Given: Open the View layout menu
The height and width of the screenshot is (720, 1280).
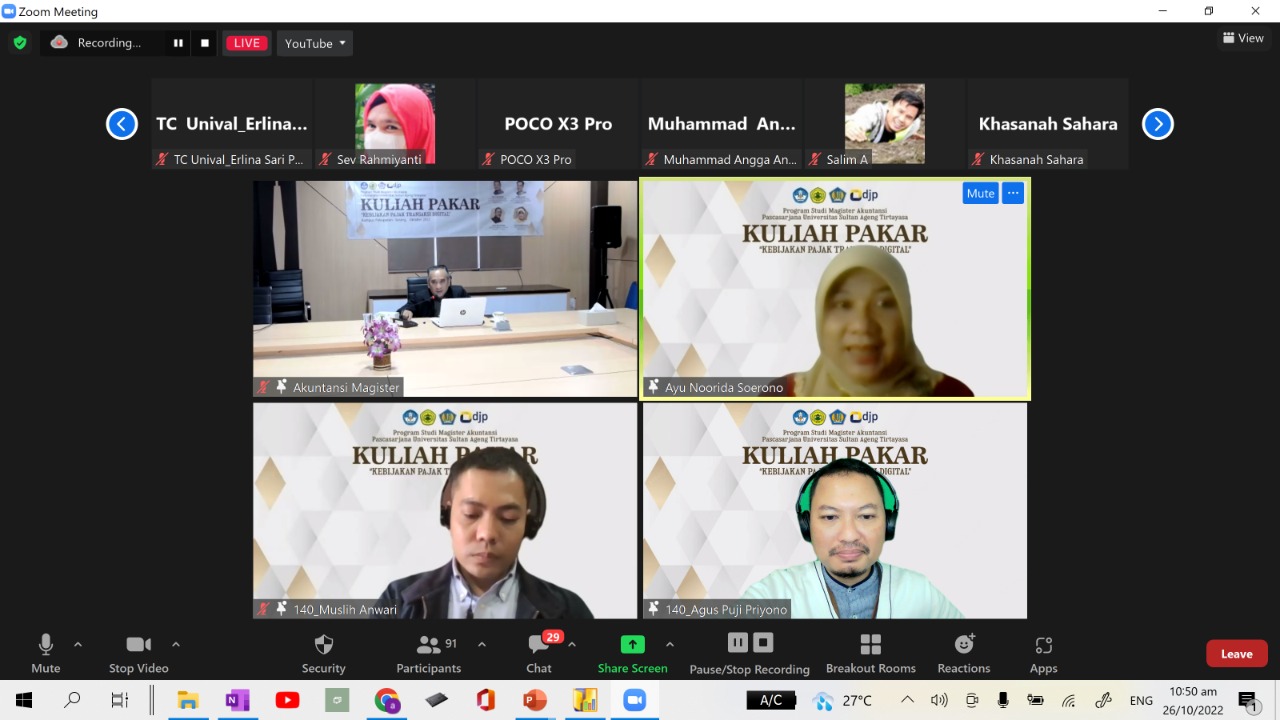Looking at the screenshot, I should (1243, 38).
